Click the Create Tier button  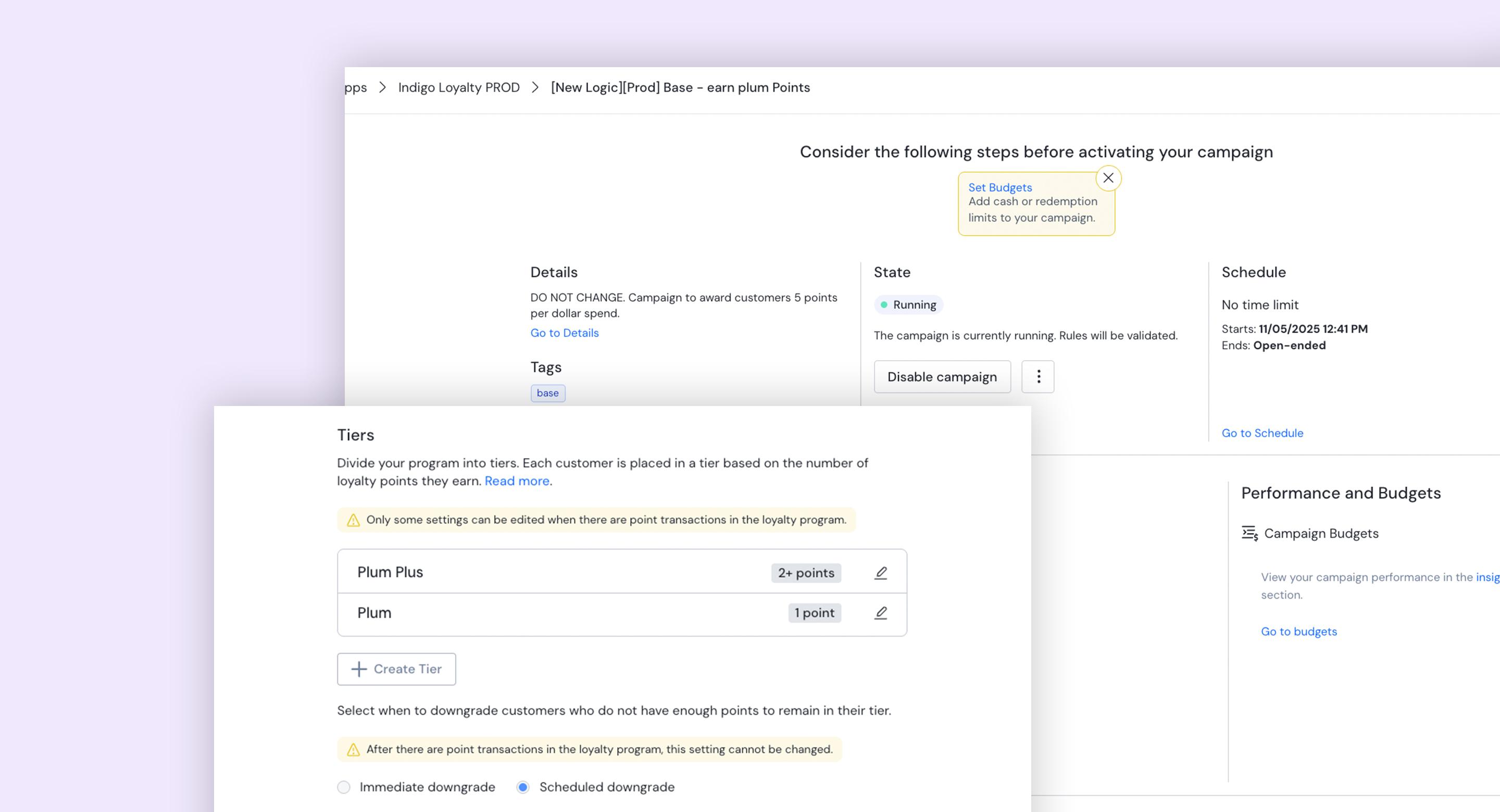pyautogui.click(x=396, y=669)
